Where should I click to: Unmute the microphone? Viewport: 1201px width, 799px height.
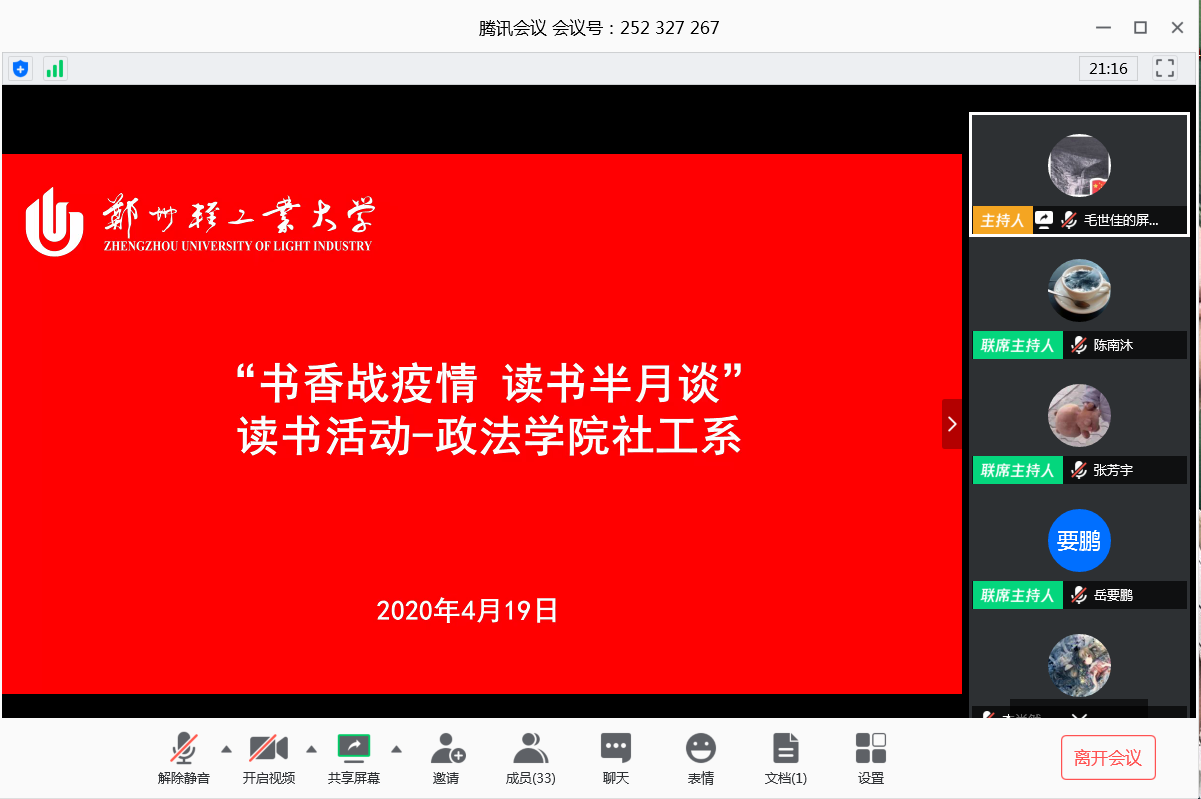click(183, 758)
